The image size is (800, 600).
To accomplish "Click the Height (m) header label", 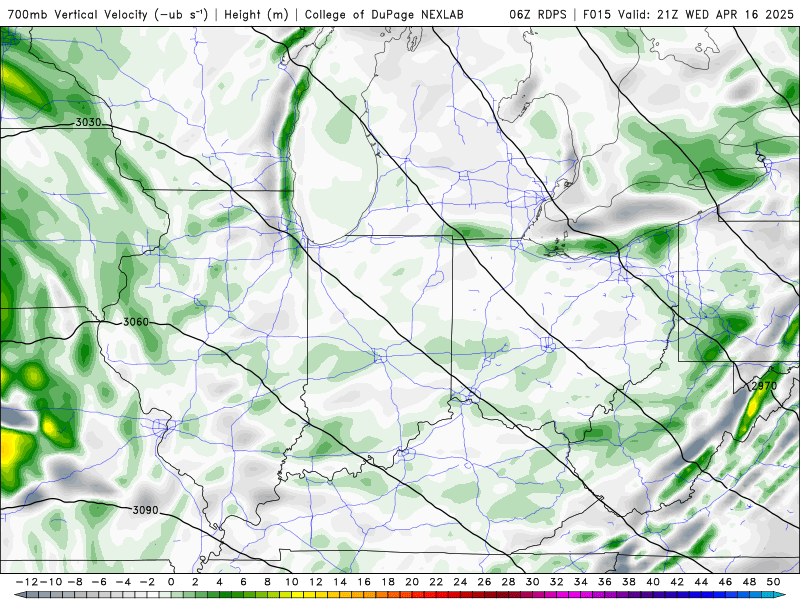I will pos(257,14).
